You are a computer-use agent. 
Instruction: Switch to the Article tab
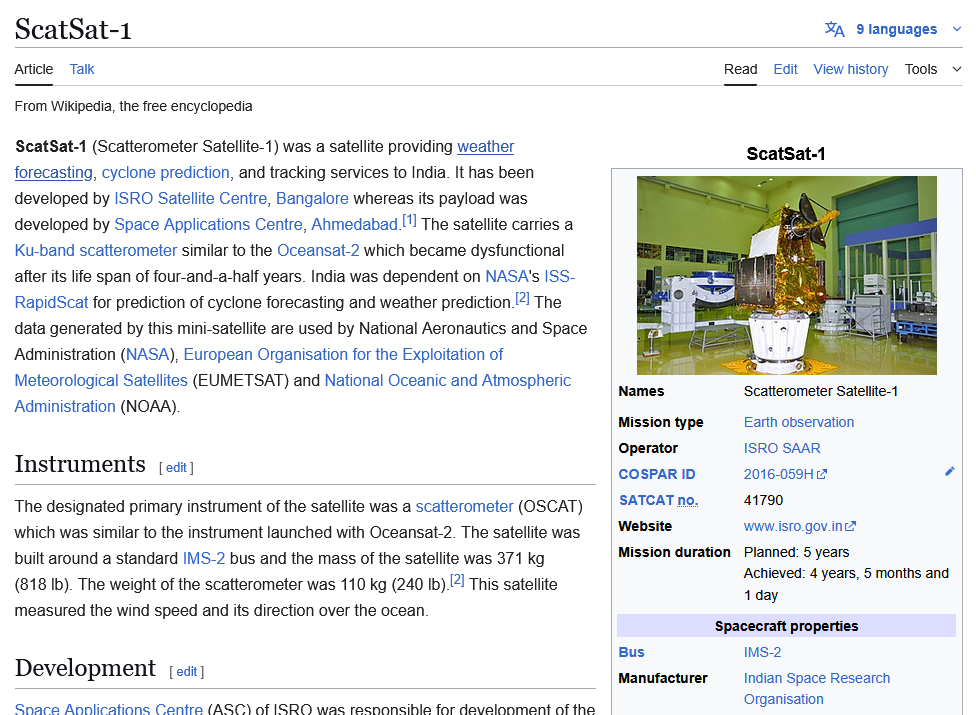tap(34, 69)
